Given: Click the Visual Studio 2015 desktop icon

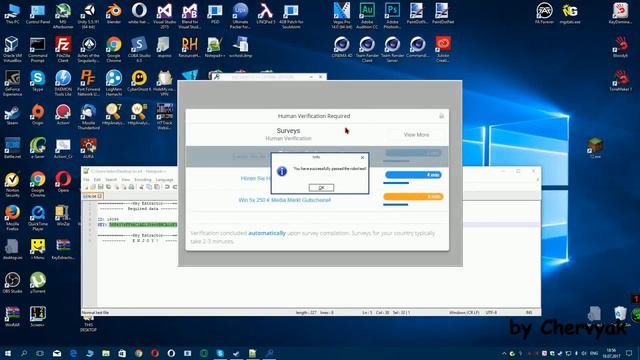Looking at the screenshot, I should [164, 16].
